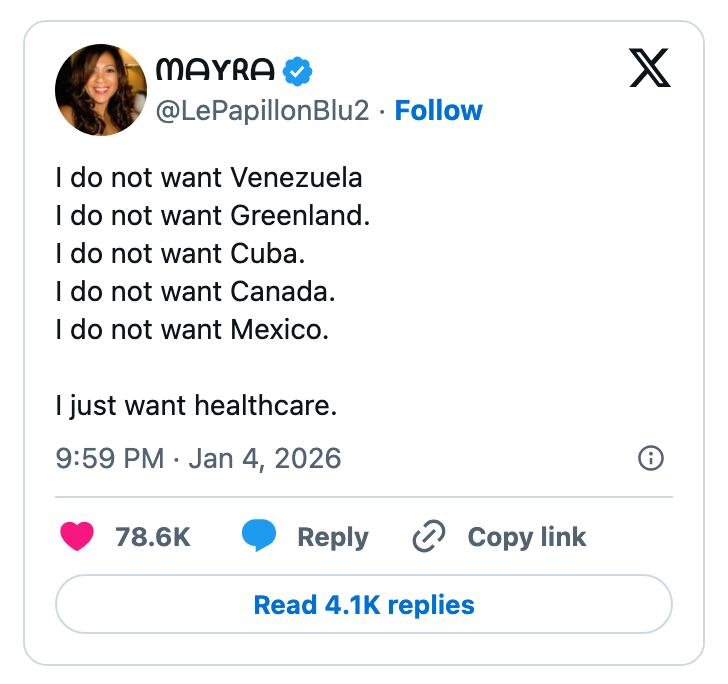Viewport: 728px width, 684px height.
Task: Click the MAYRA display name
Action: point(215,70)
